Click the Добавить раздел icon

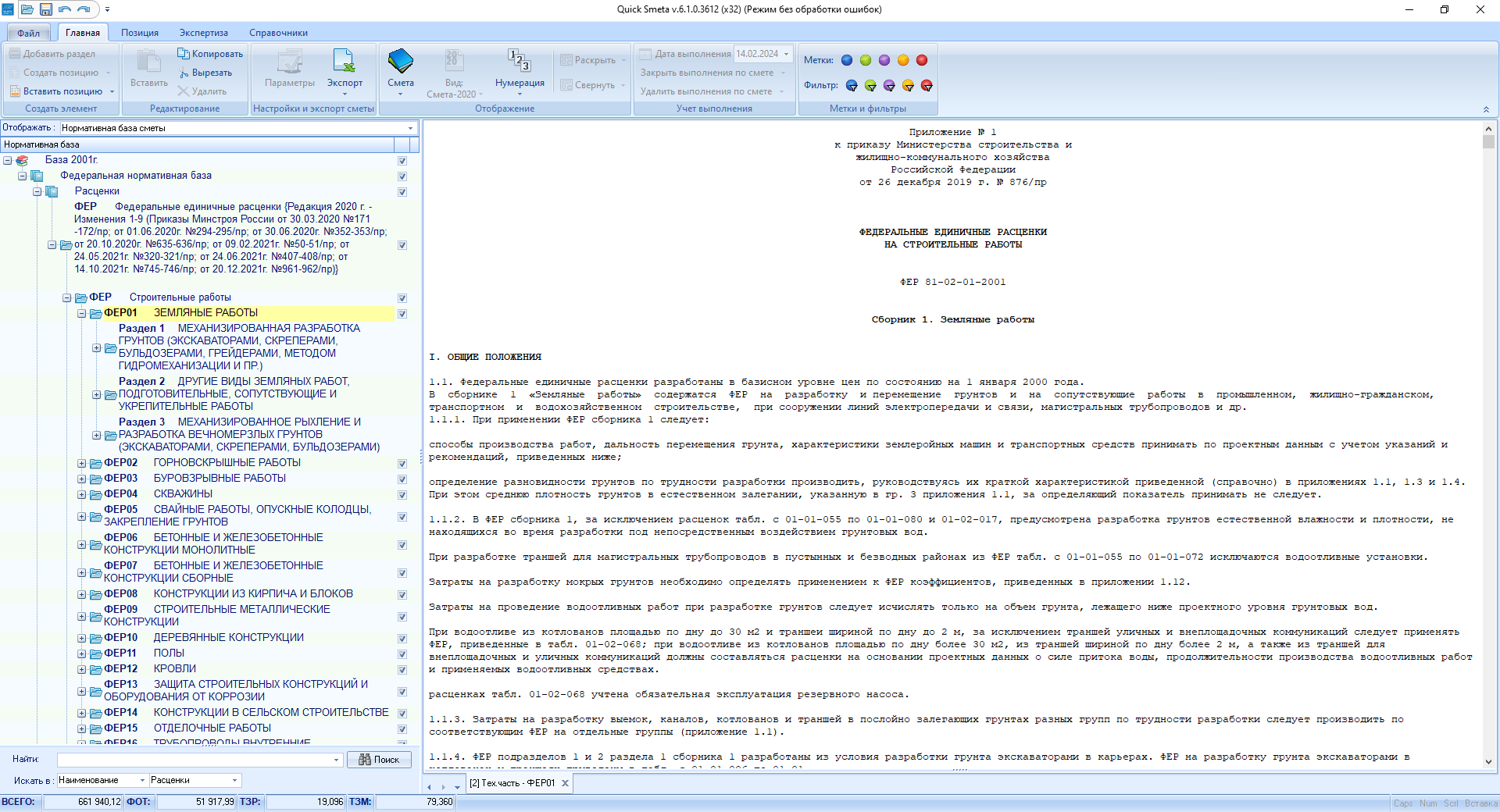[x=15, y=54]
